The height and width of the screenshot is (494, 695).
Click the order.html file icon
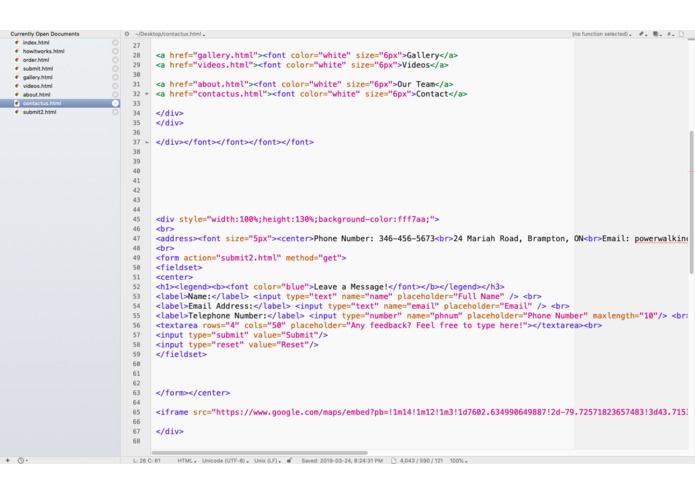tap(17, 60)
